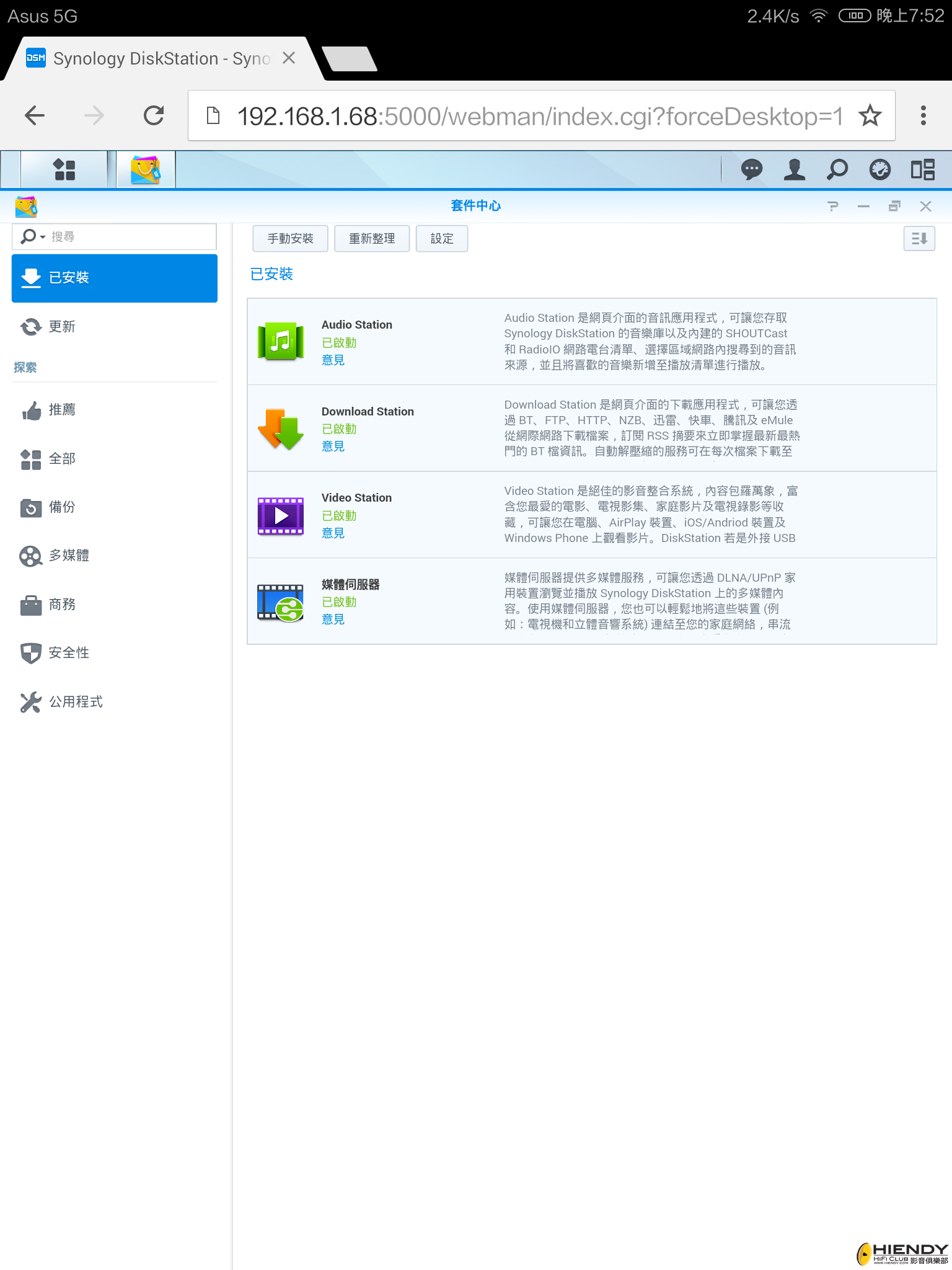The width and height of the screenshot is (952, 1270).
Task: Click the 媒體伺服器 package title
Action: 351,585
